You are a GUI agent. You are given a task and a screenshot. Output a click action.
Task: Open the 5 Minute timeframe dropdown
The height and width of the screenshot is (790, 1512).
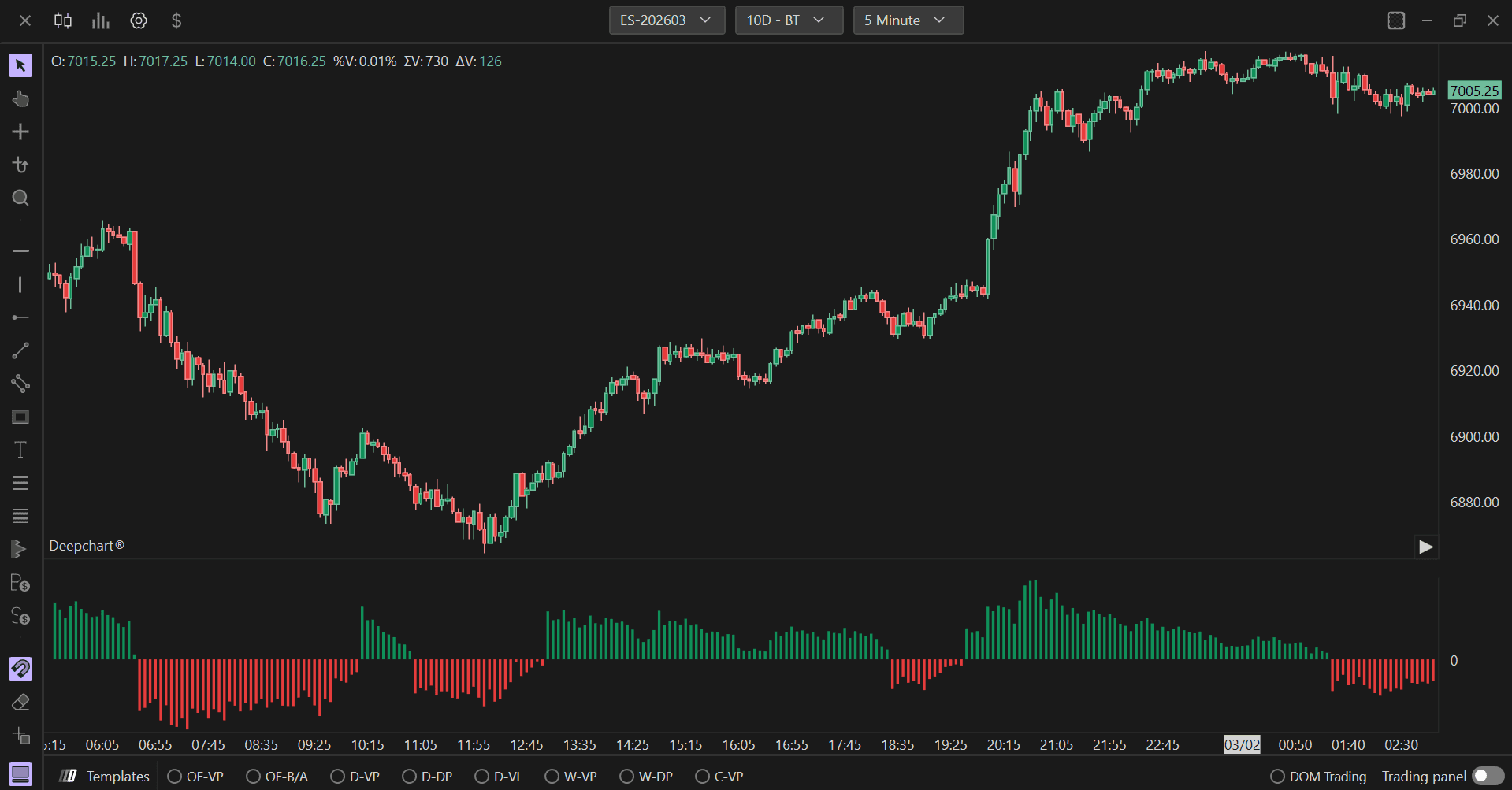click(x=908, y=20)
